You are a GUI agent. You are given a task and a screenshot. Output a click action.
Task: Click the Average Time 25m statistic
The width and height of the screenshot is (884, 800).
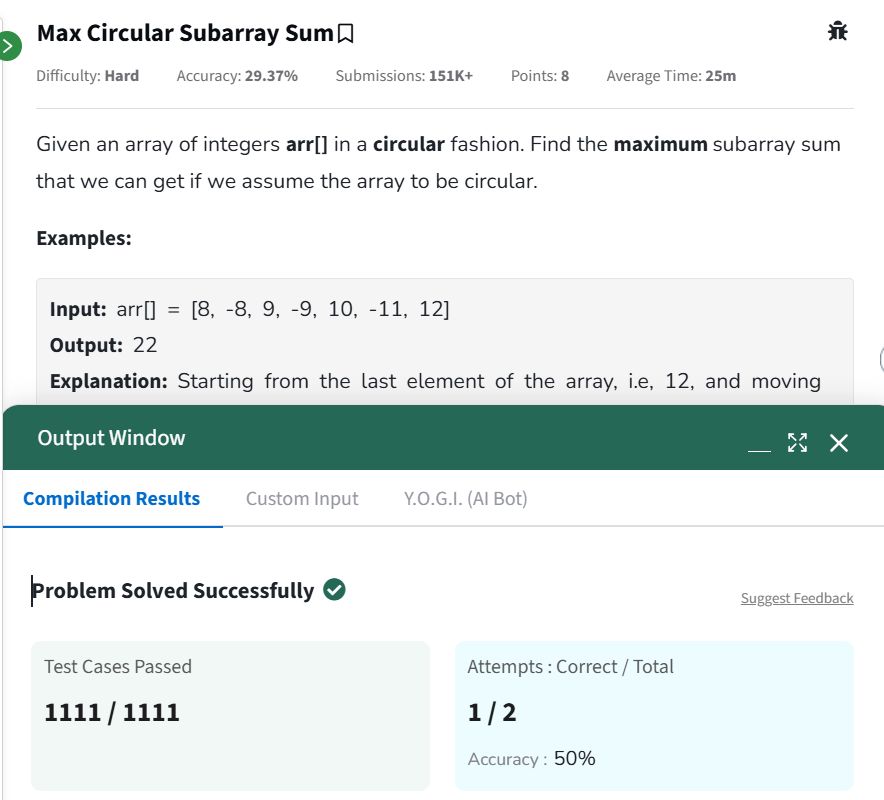tap(671, 76)
